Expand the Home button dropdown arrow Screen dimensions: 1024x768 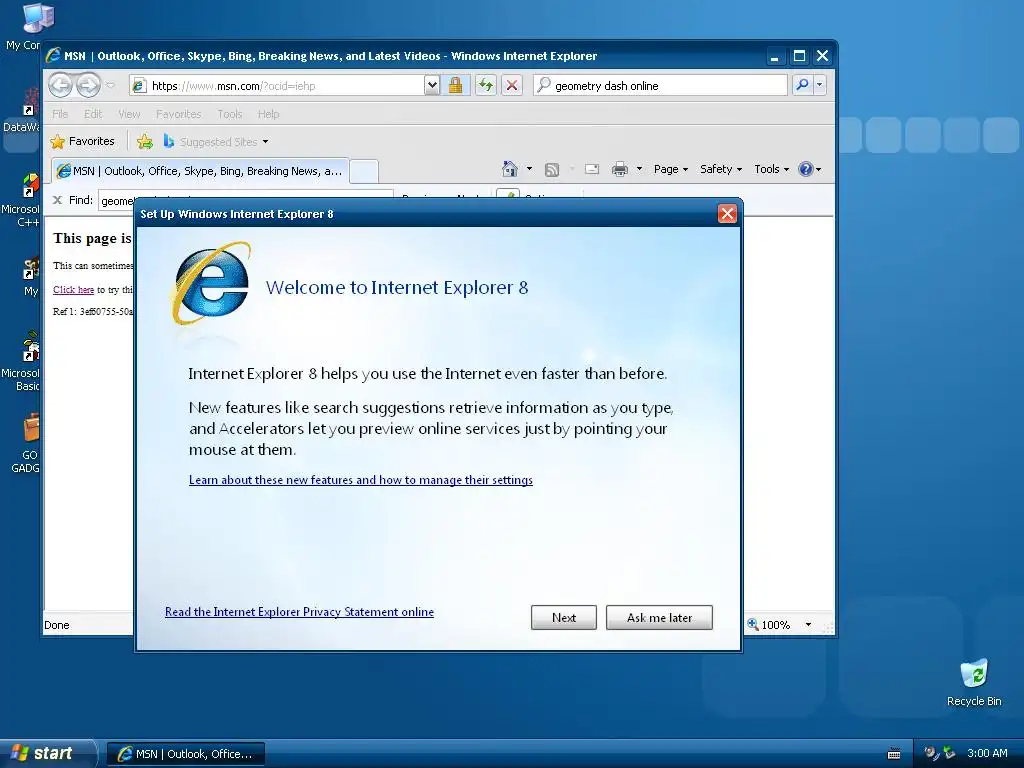pos(530,169)
